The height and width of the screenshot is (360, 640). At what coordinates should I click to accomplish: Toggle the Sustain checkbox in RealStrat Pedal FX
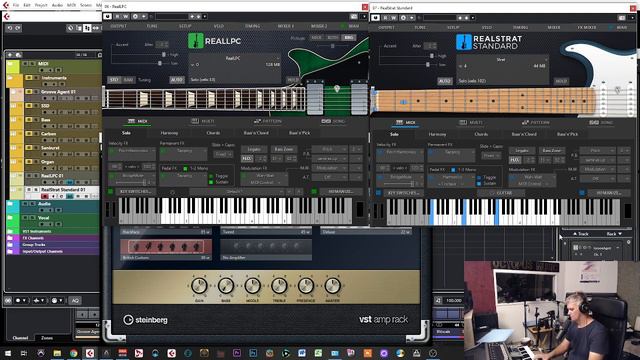click(479, 183)
